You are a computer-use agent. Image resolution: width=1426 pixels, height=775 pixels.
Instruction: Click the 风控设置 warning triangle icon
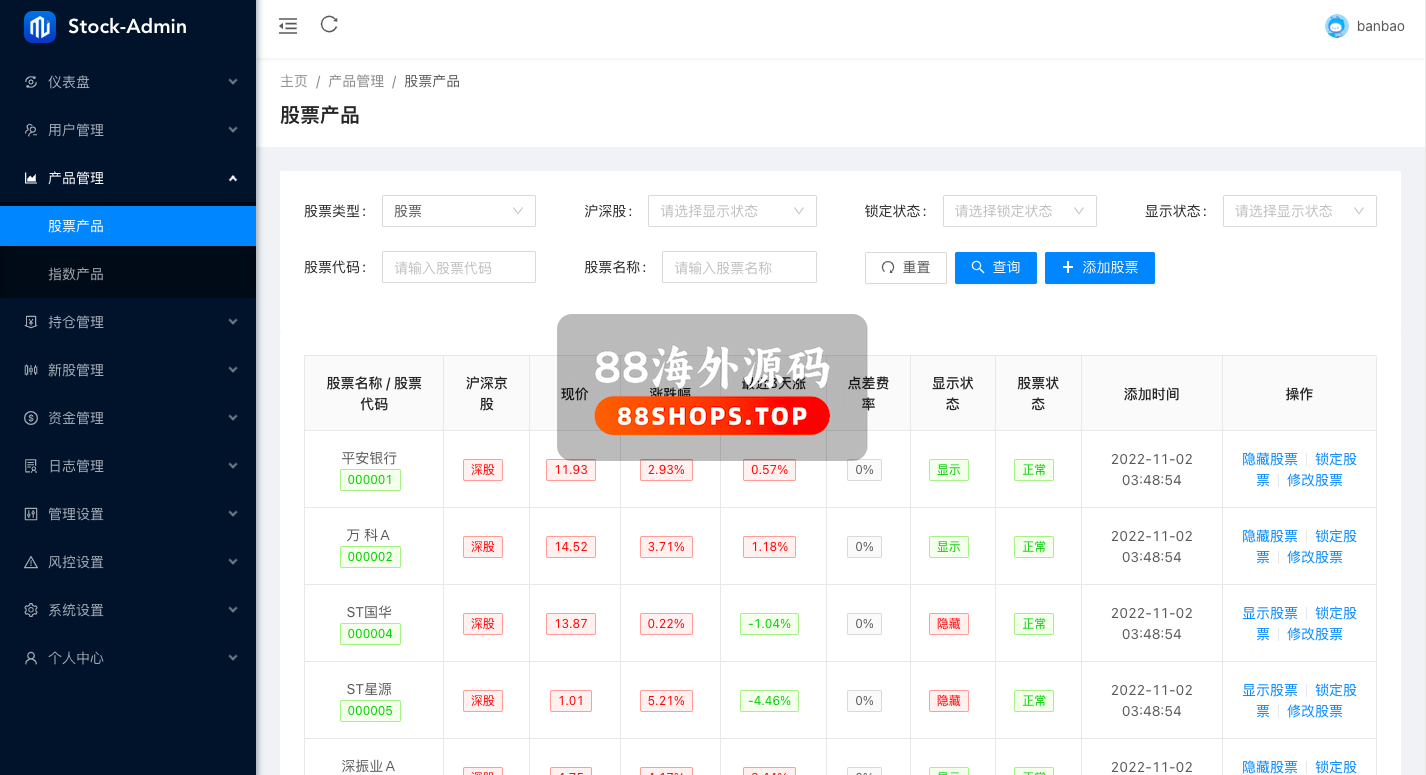click(31, 562)
